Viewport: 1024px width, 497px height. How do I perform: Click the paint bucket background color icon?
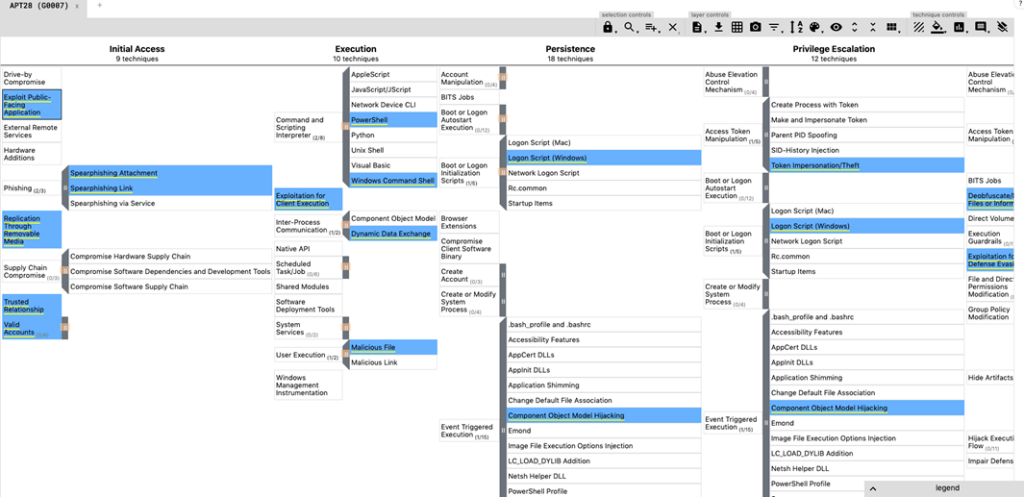938,27
